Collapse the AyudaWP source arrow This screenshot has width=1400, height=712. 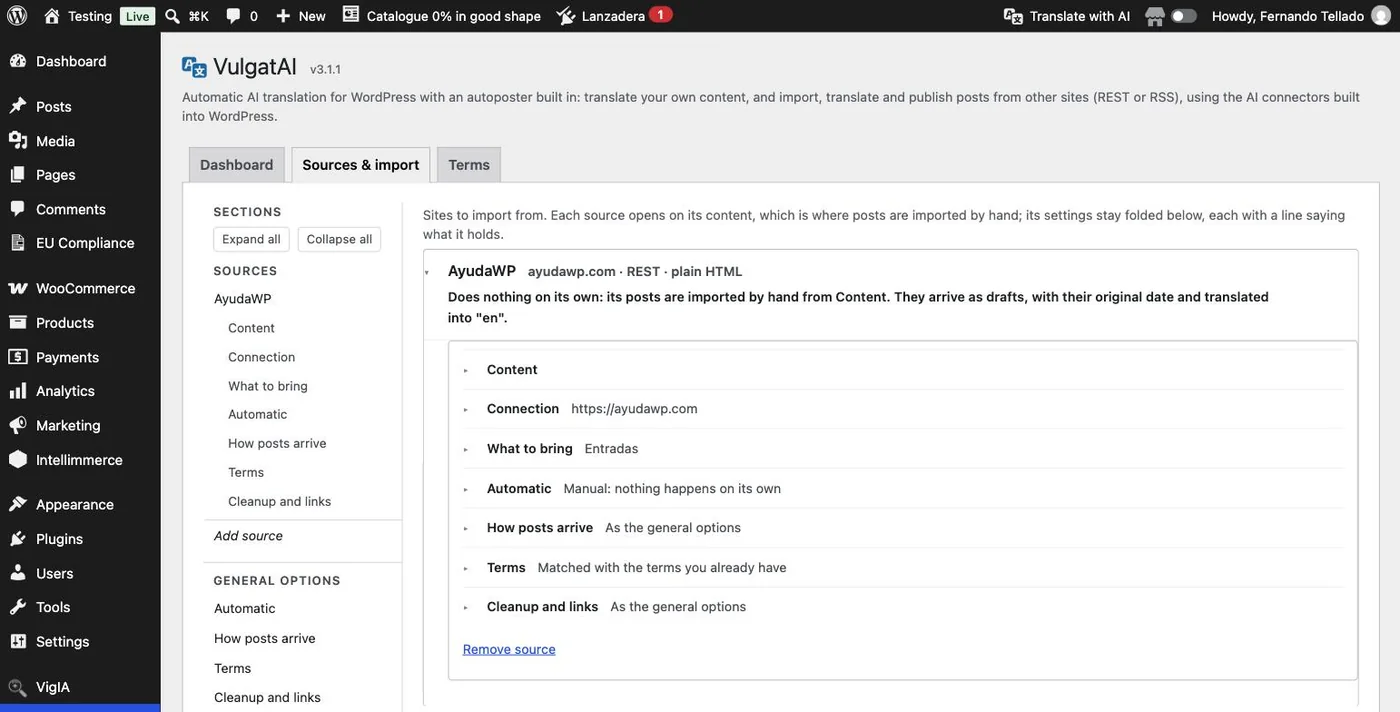(x=427, y=272)
